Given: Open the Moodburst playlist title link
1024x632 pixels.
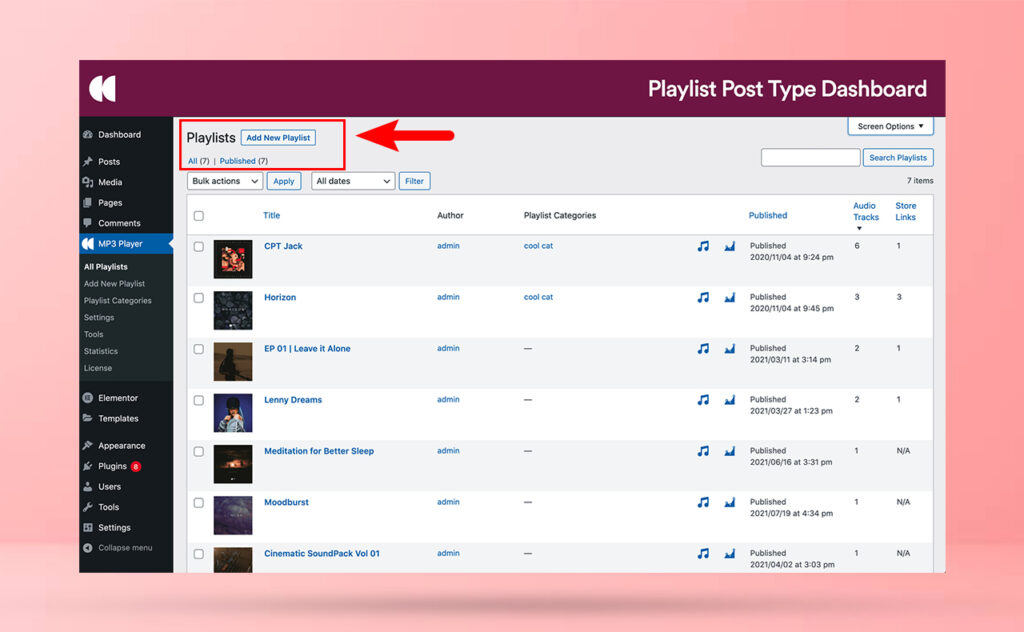Looking at the screenshot, I should click(x=286, y=502).
